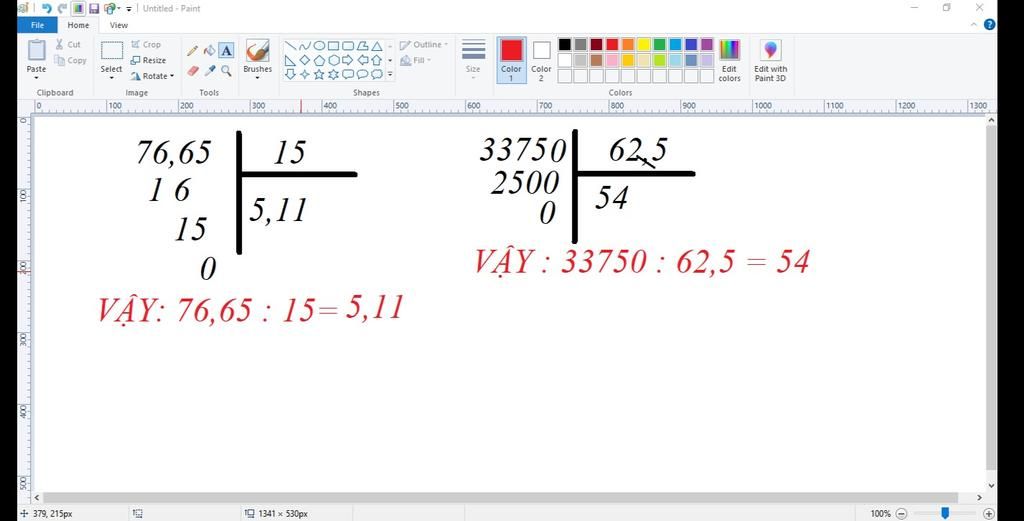1024x521 pixels.
Task: Select the Magnifier tool
Action: tap(226, 71)
